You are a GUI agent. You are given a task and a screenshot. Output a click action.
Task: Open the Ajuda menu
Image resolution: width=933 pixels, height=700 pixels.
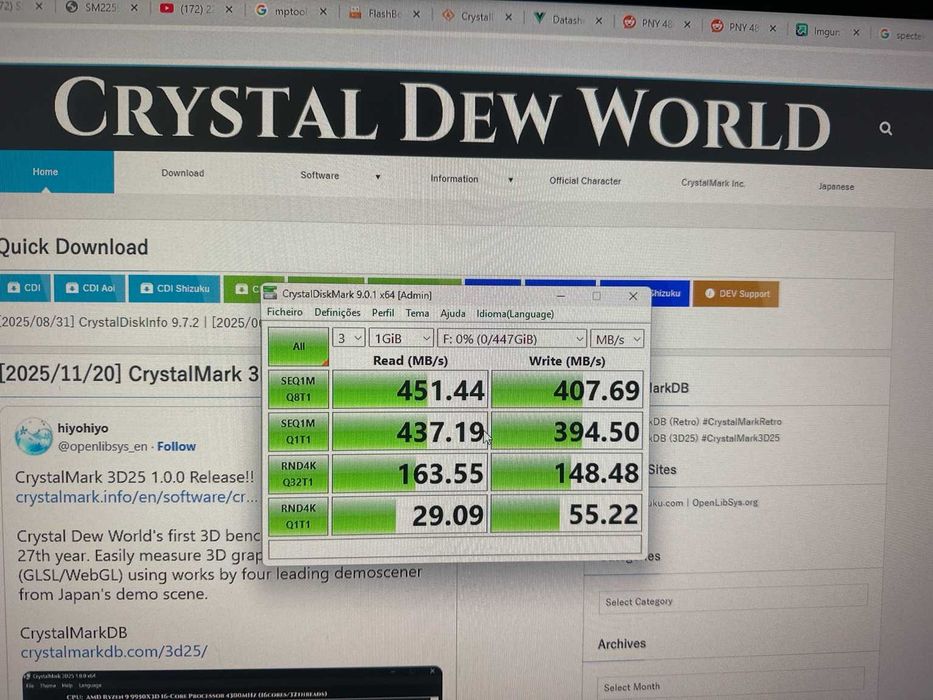coord(453,313)
